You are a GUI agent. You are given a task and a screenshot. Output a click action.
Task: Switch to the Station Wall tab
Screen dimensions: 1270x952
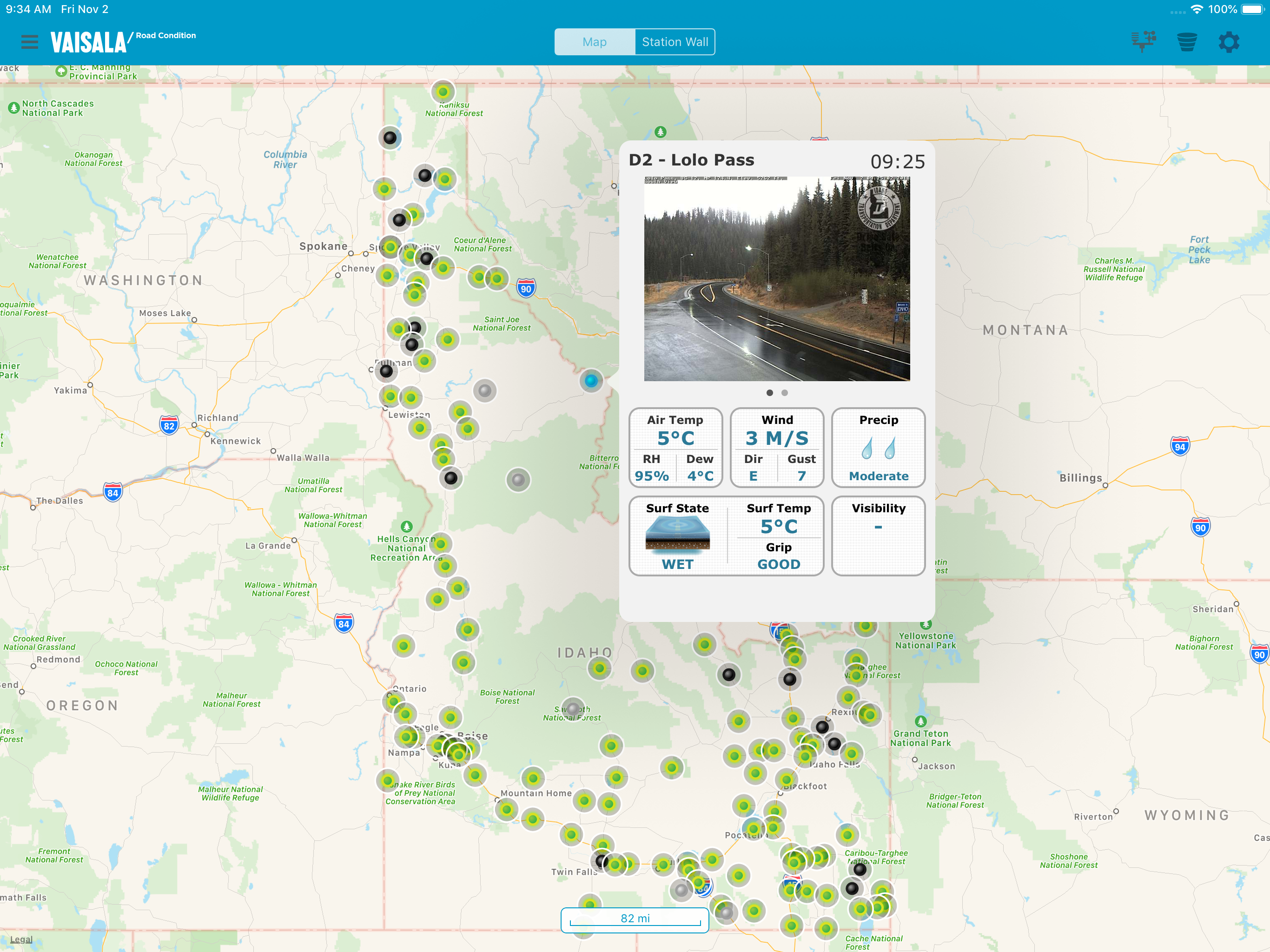pos(675,42)
